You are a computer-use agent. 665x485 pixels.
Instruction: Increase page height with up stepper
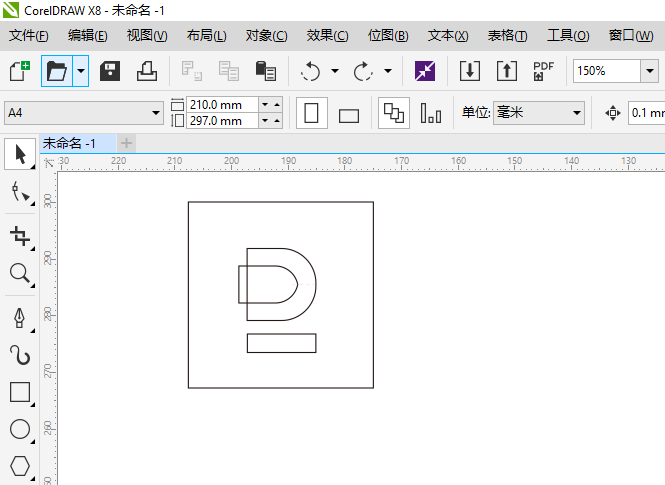(x=277, y=121)
